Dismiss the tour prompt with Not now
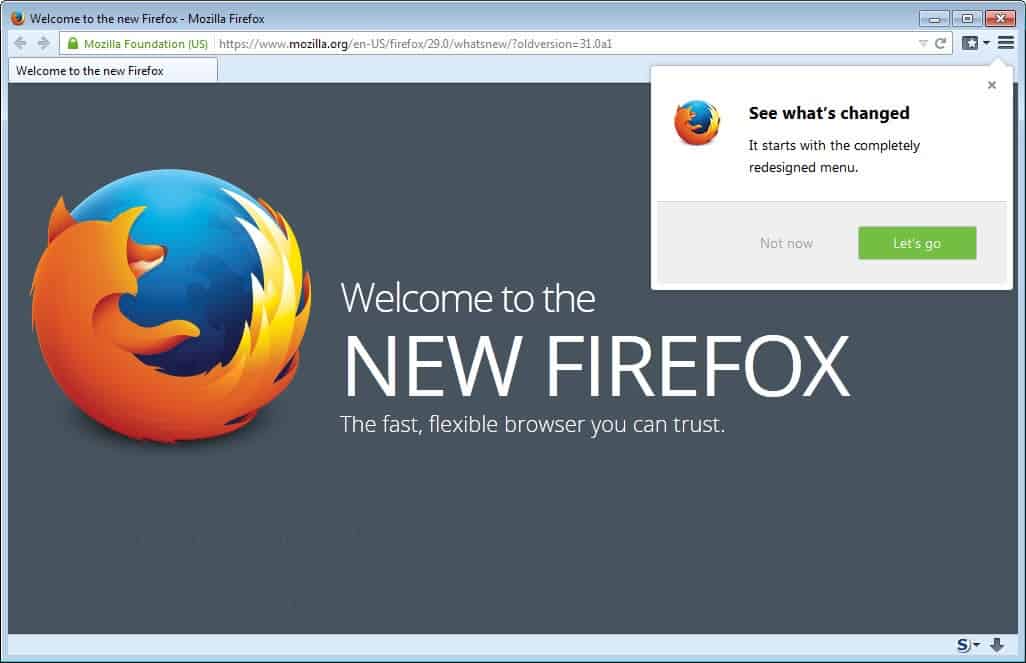This screenshot has width=1026, height=663. coord(786,243)
